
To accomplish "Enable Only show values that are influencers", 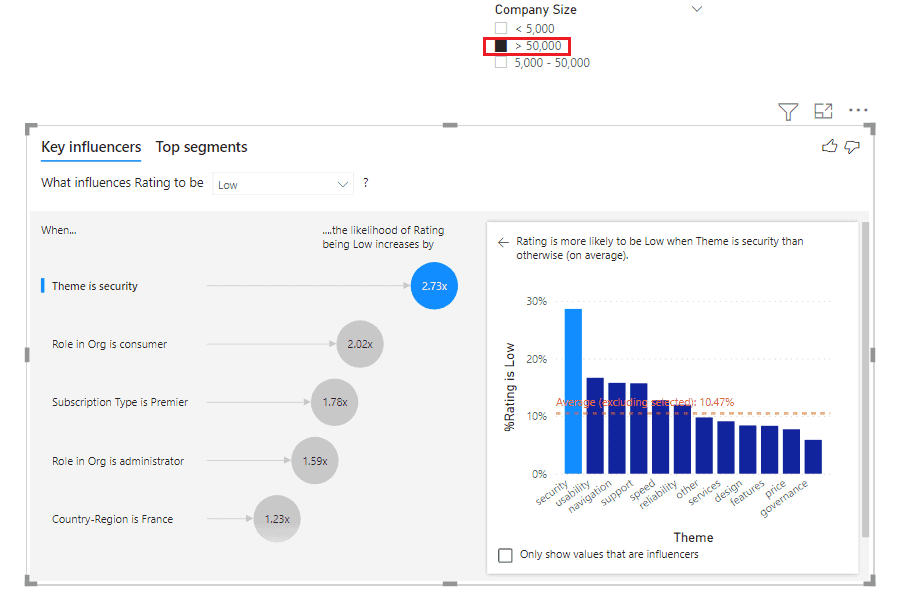I will coord(505,555).
